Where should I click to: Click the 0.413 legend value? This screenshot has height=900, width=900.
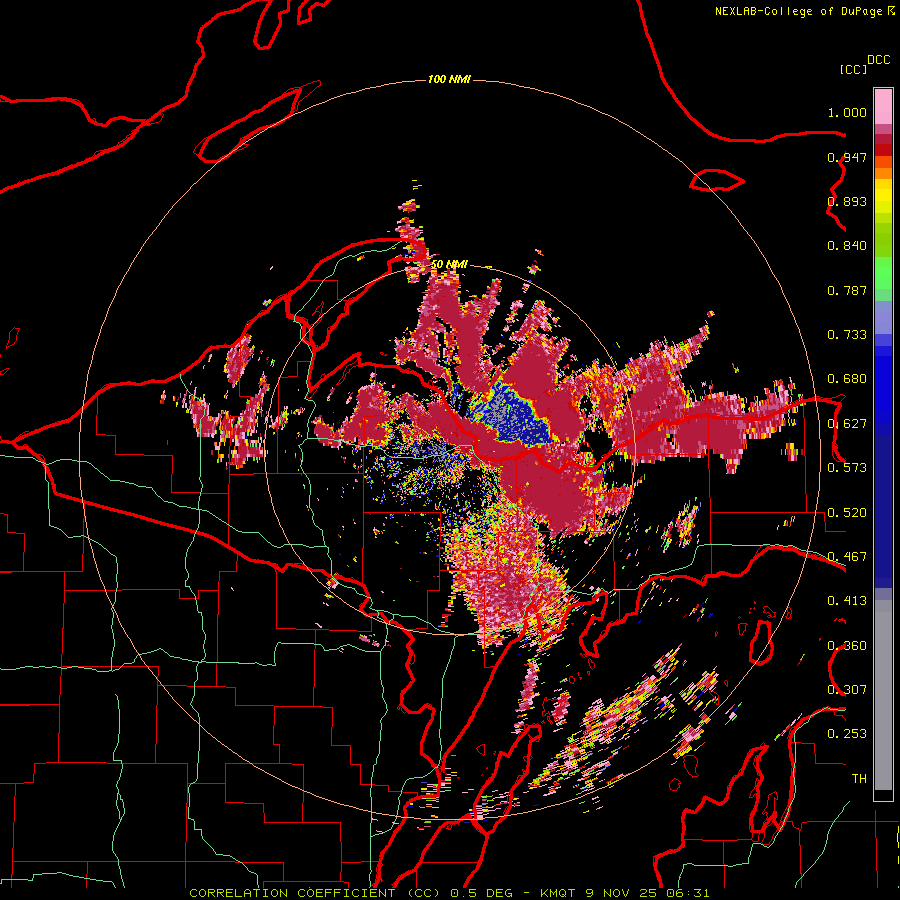click(x=847, y=601)
